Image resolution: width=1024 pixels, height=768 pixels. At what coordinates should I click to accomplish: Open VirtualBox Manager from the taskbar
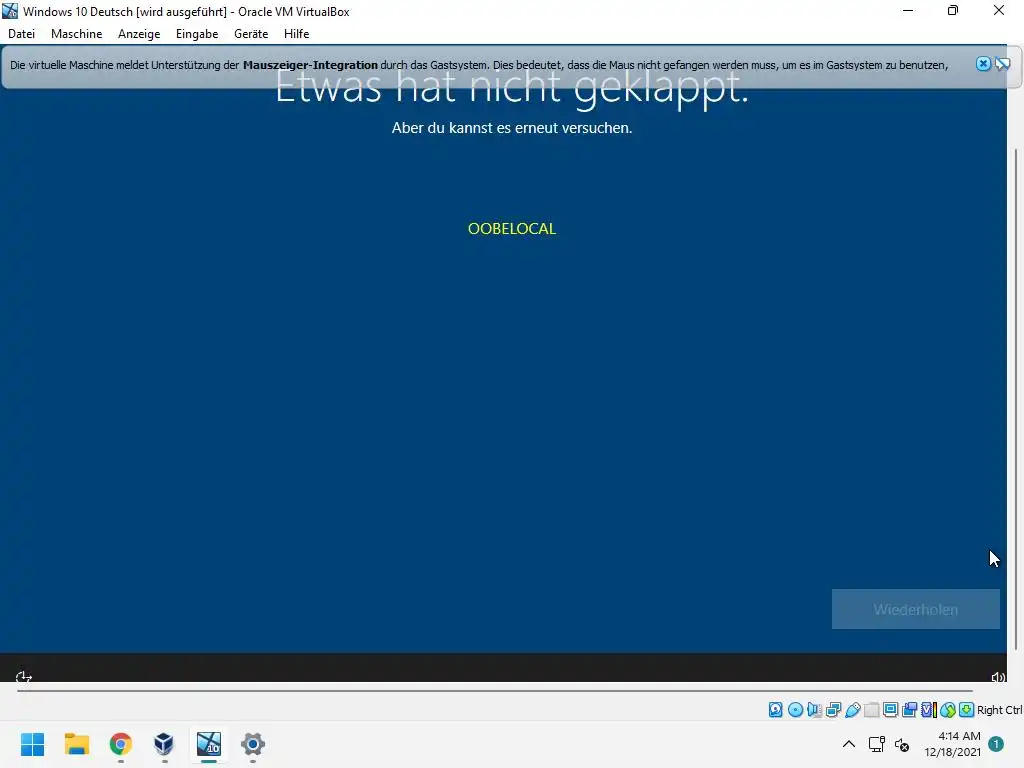tap(164, 744)
